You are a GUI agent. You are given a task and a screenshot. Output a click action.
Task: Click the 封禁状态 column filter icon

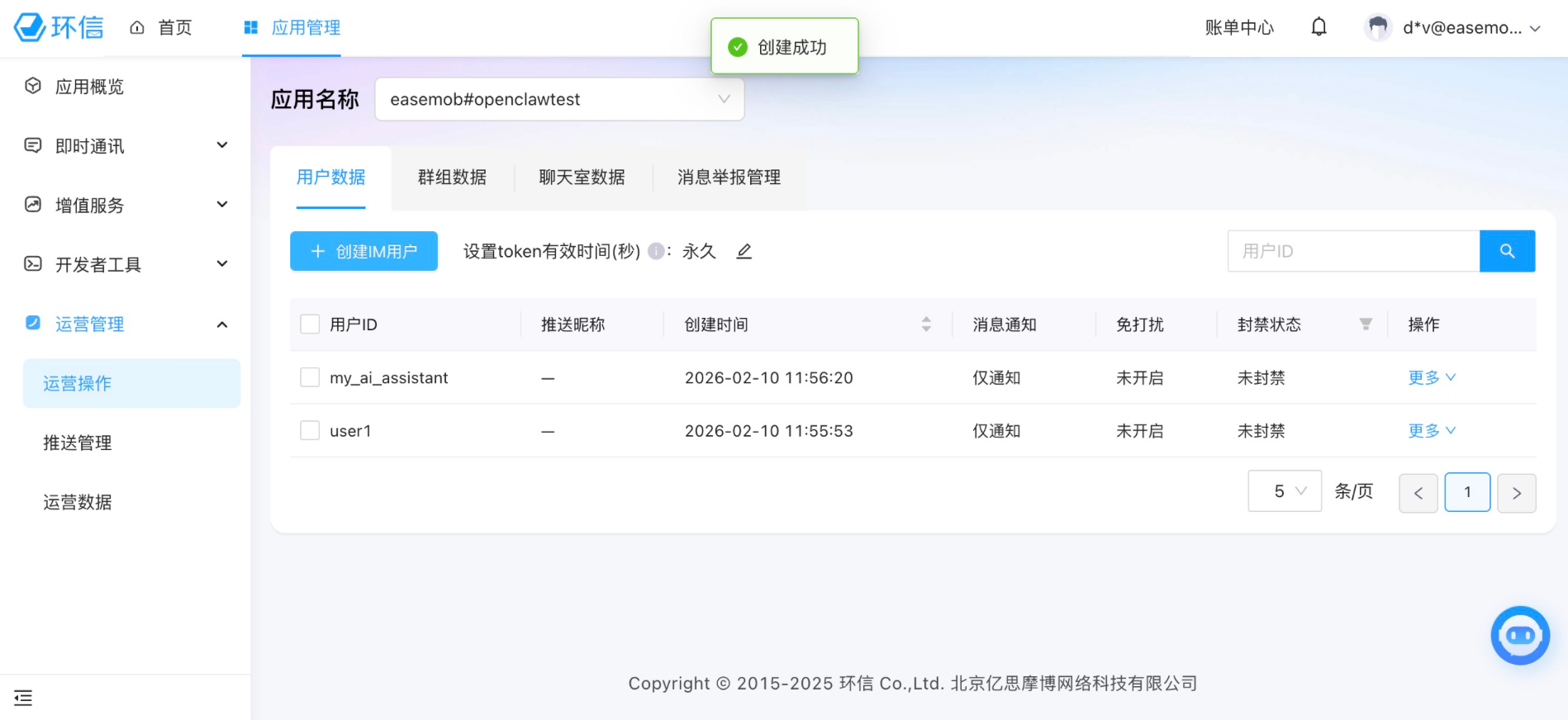1366,324
